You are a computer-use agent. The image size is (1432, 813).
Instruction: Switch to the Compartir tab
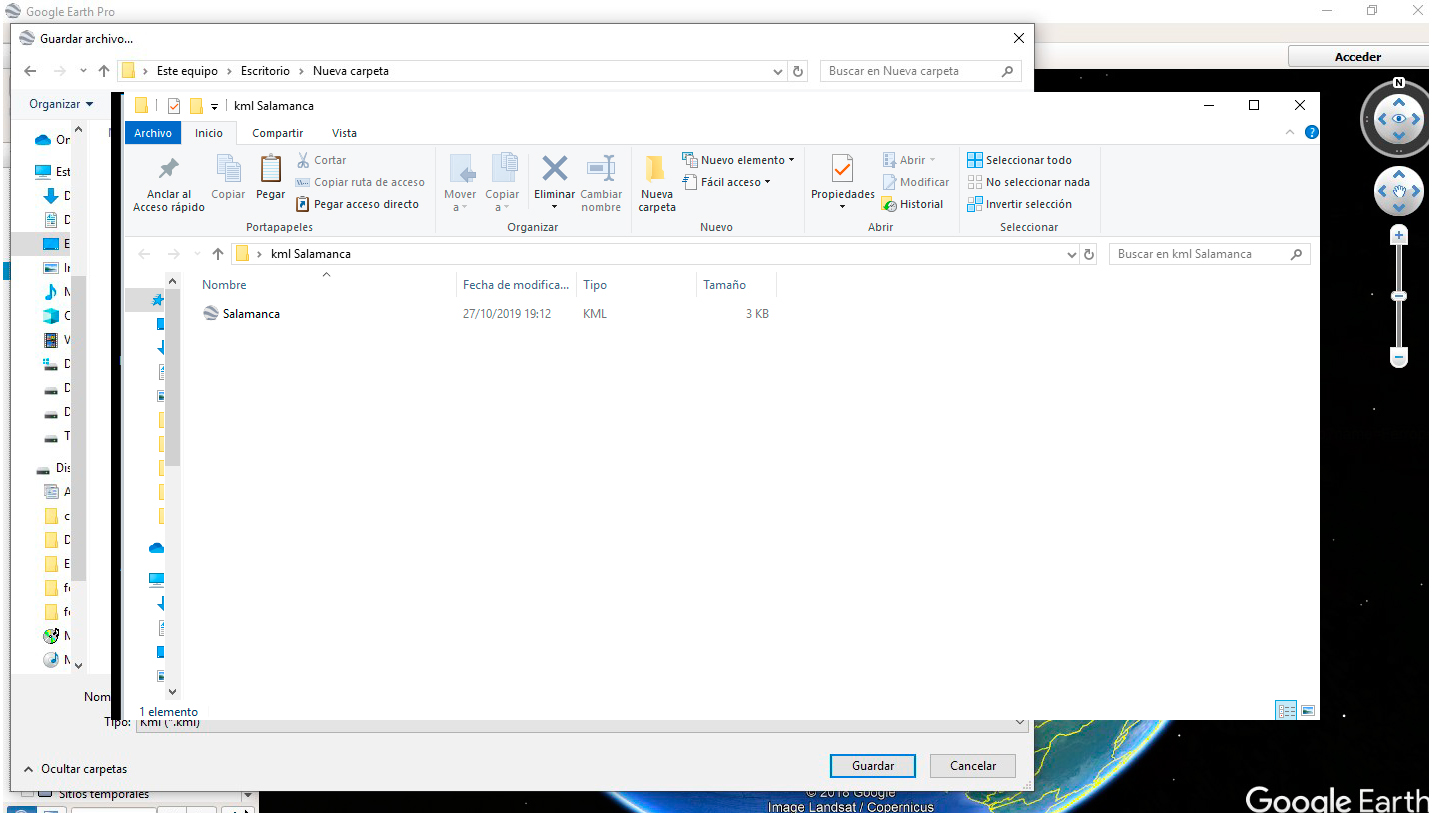pyautogui.click(x=277, y=133)
